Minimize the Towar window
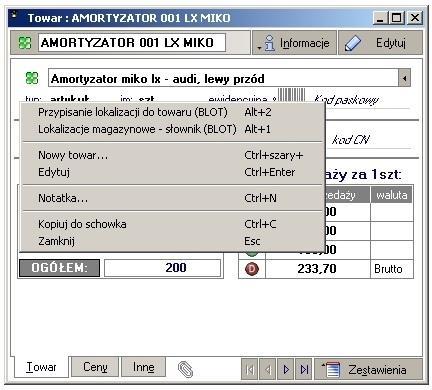 click(380, 17)
